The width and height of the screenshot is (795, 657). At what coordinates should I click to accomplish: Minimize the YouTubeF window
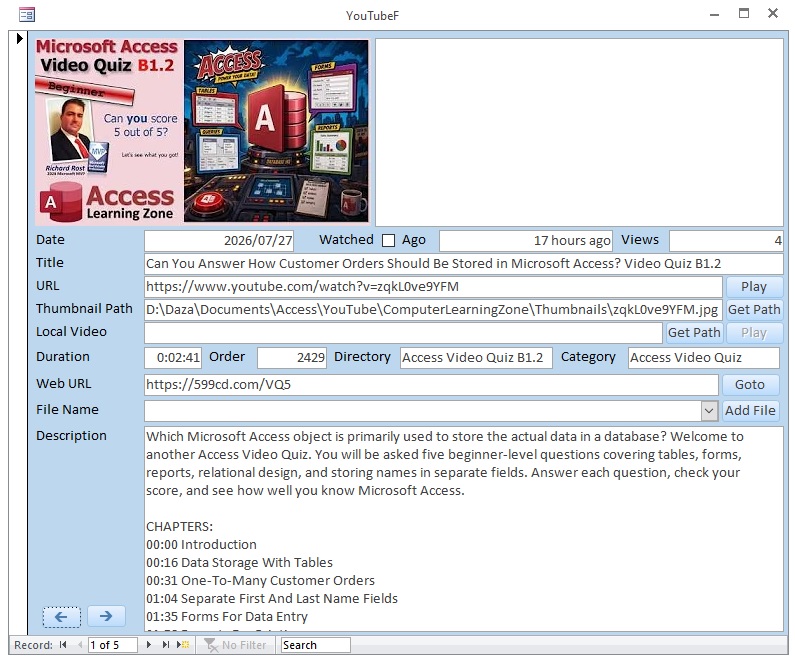715,15
